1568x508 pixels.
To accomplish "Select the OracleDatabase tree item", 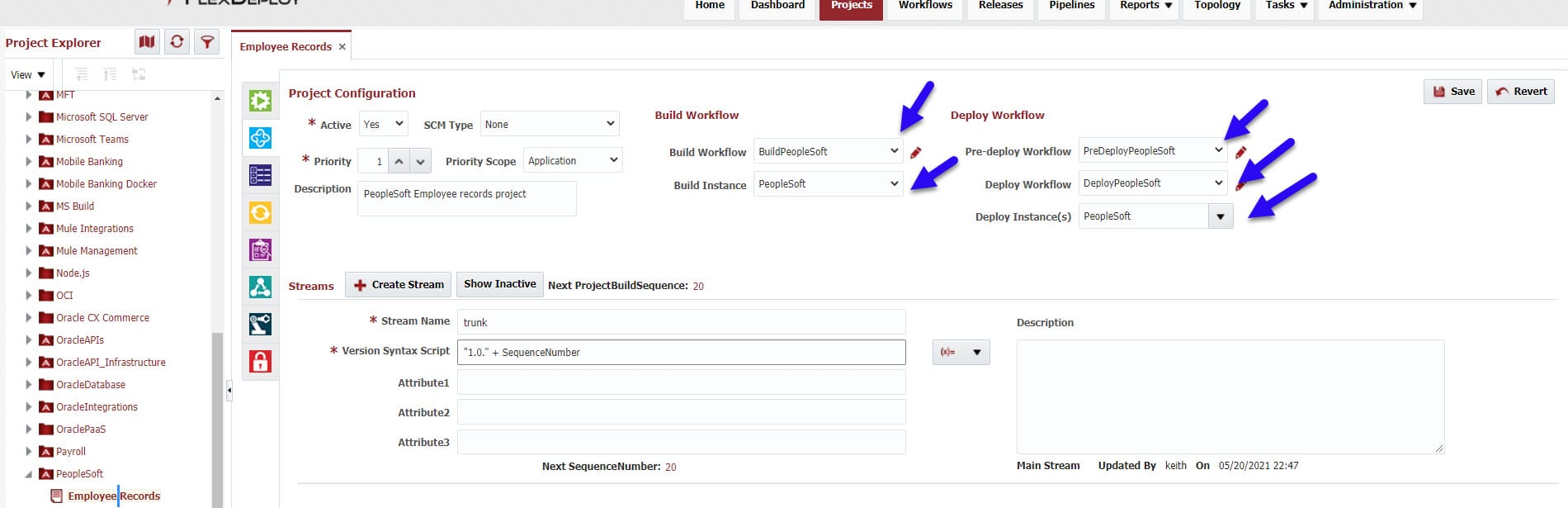I will [91, 384].
